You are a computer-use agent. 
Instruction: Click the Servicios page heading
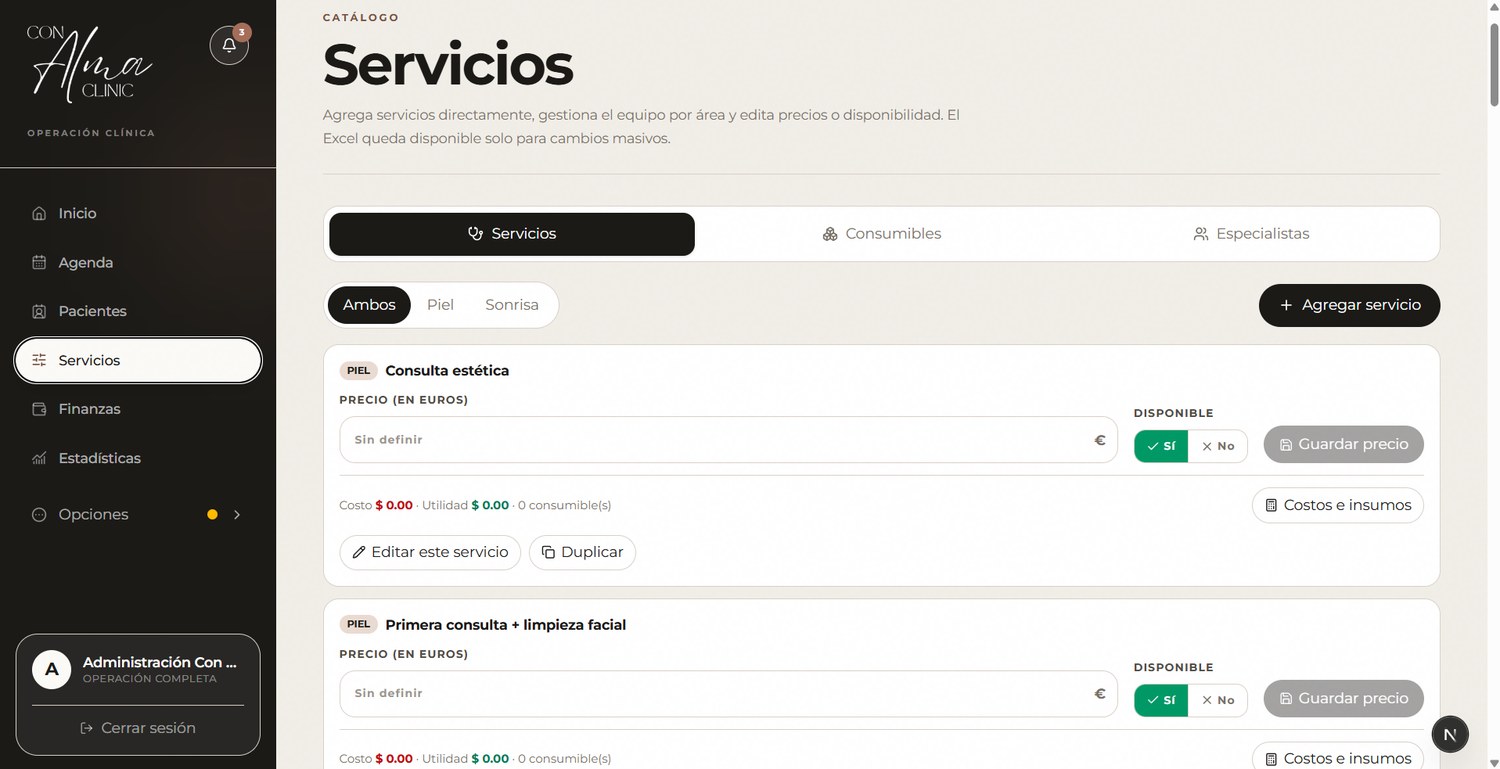(448, 65)
